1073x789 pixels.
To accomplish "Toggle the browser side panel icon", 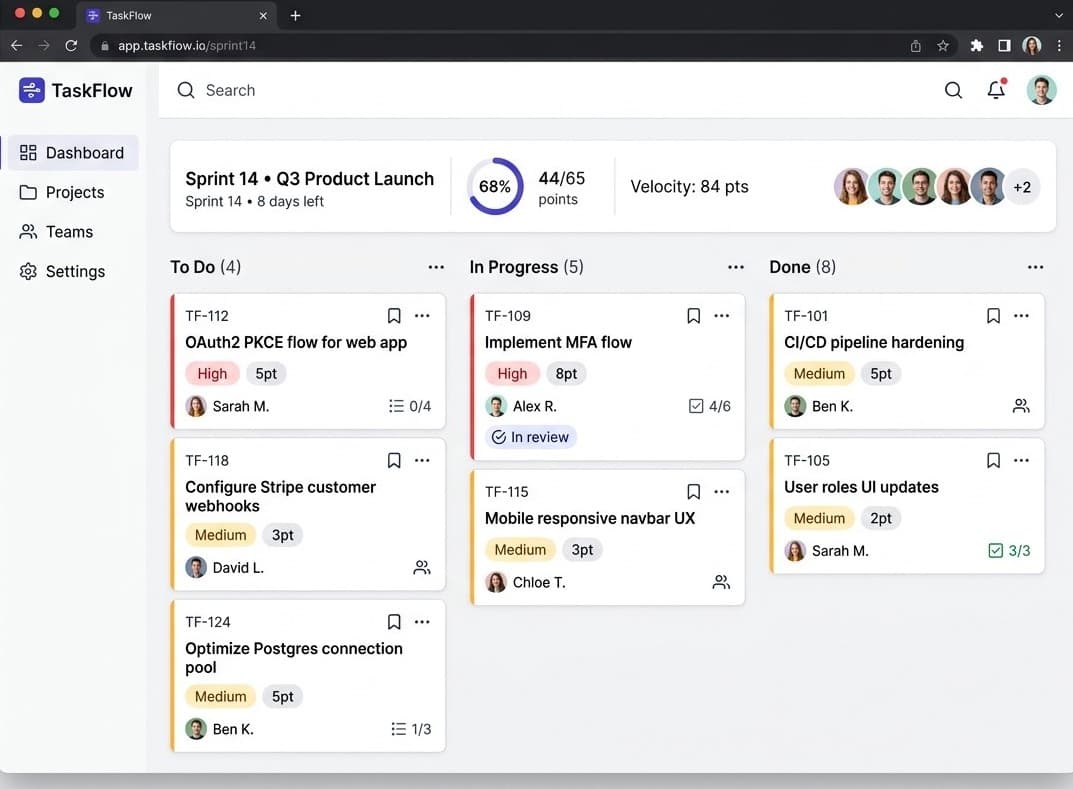I will click(1005, 46).
